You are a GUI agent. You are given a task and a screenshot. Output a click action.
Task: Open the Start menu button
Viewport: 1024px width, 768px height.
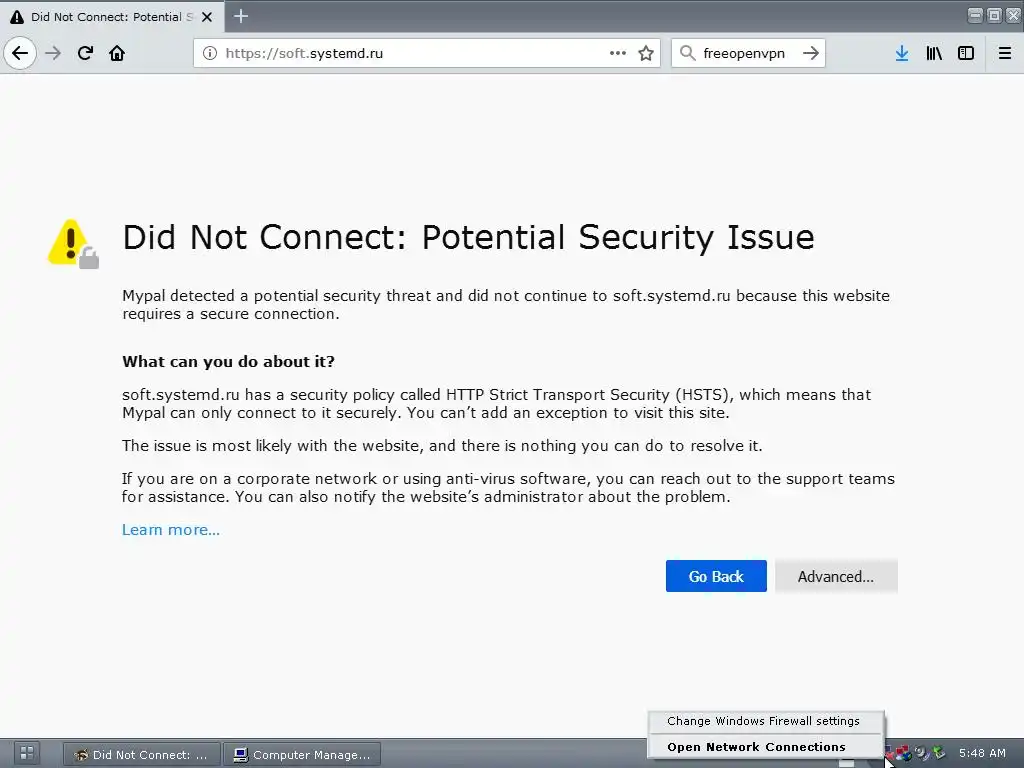27,754
